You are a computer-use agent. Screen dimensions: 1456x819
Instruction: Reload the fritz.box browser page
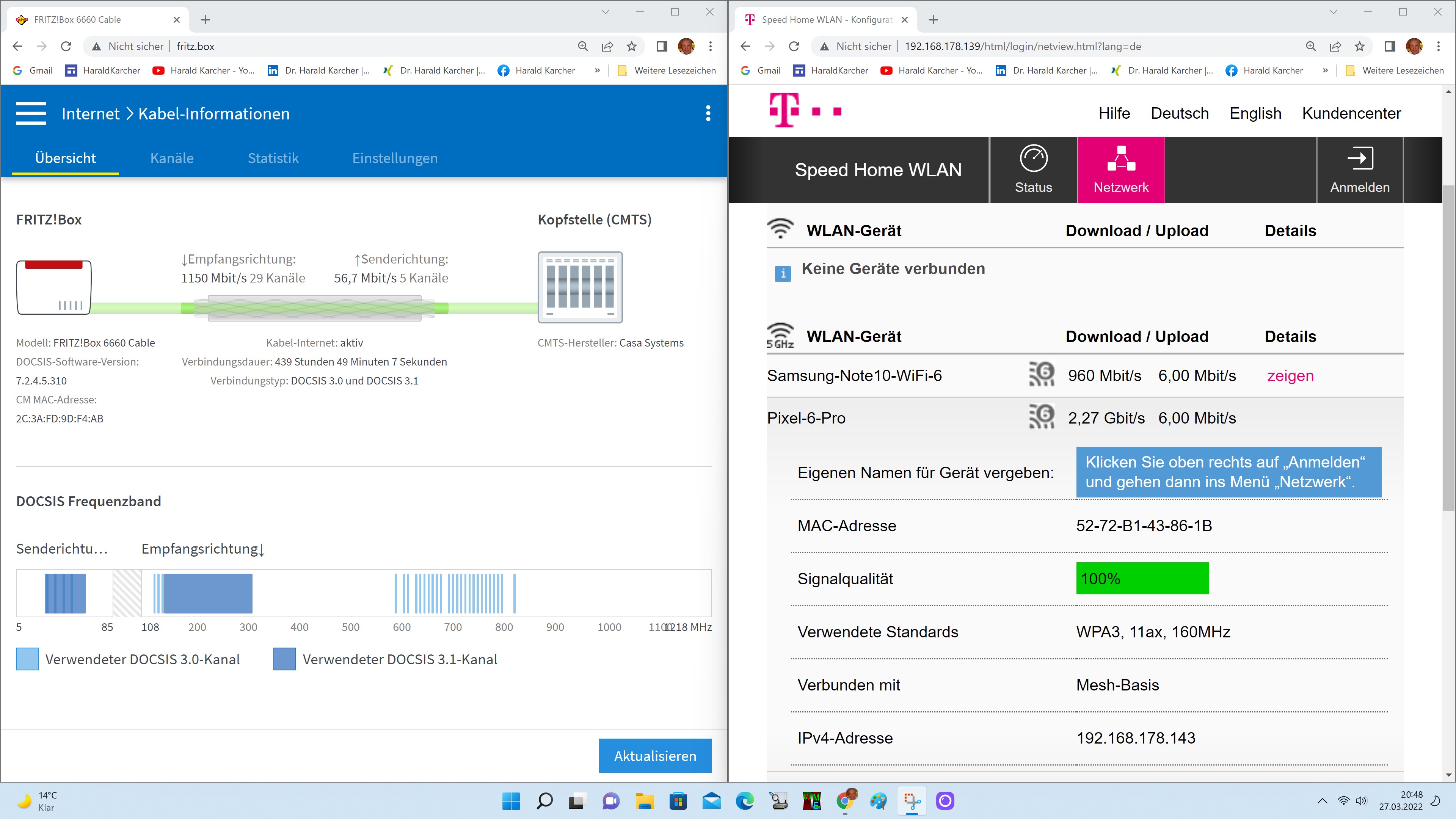[x=66, y=46]
